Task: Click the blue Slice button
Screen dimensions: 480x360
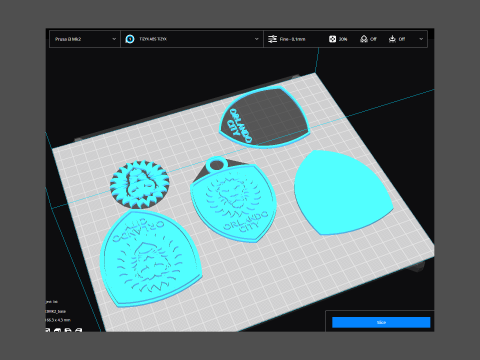Action: click(x=381, y=322)
